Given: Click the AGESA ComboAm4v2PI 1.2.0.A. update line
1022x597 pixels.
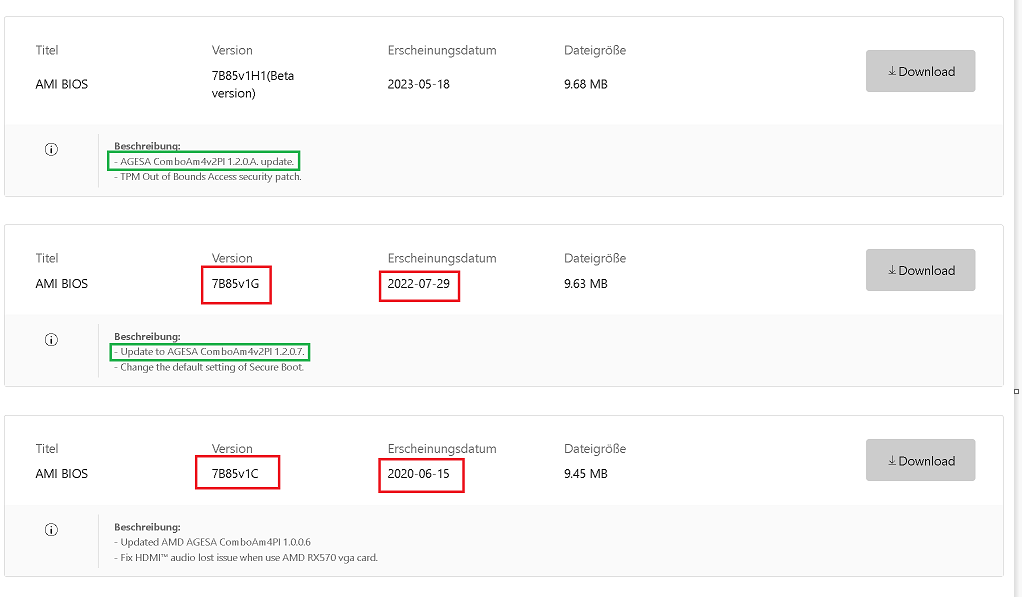Looking at the screenshot, I should click(x=204, y=161).
